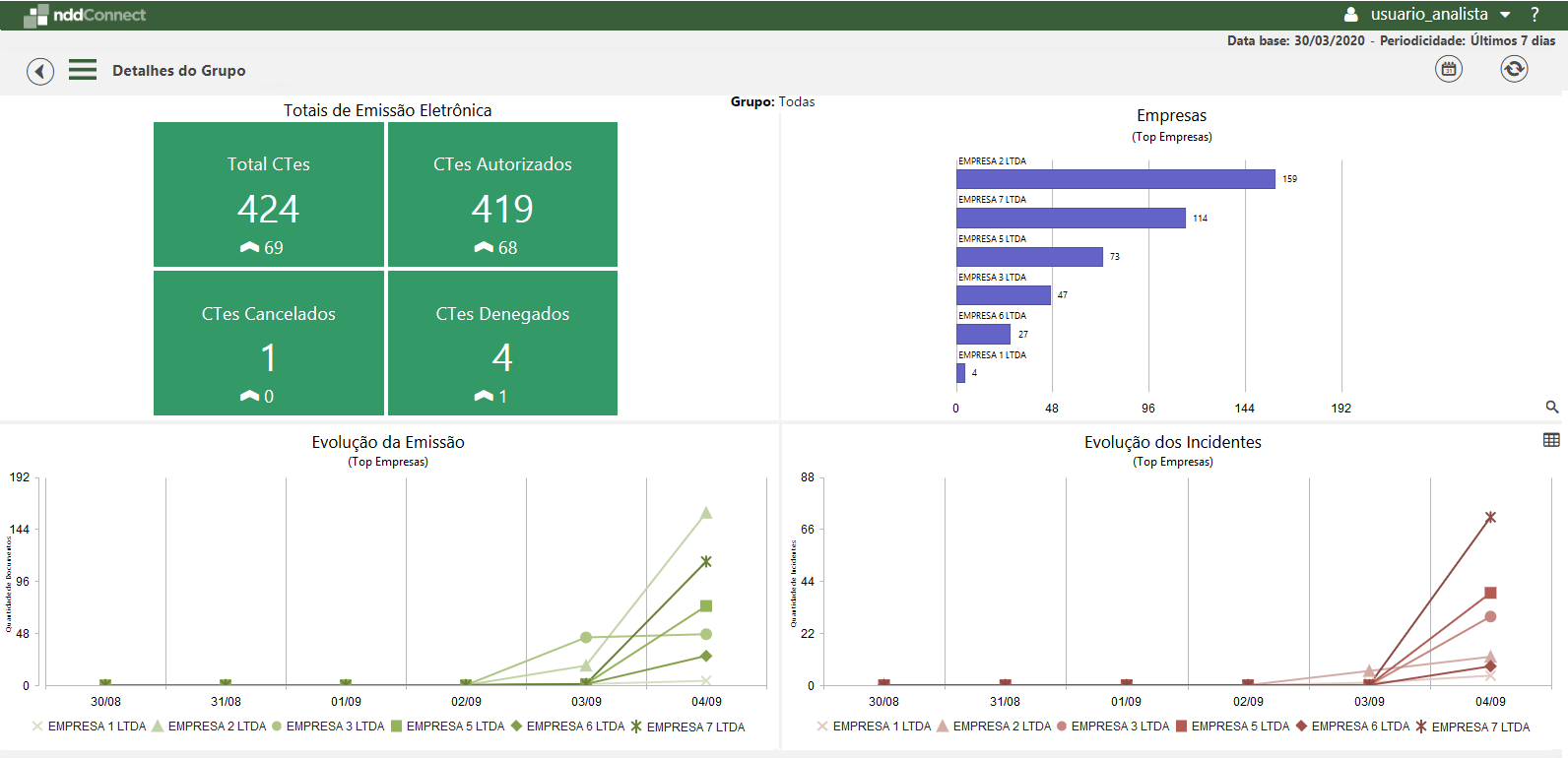The width and height of the screenshot is (1568, 758).
Task: Open table view for Evolução dos Incidentes
Action: click(1551, 440)
